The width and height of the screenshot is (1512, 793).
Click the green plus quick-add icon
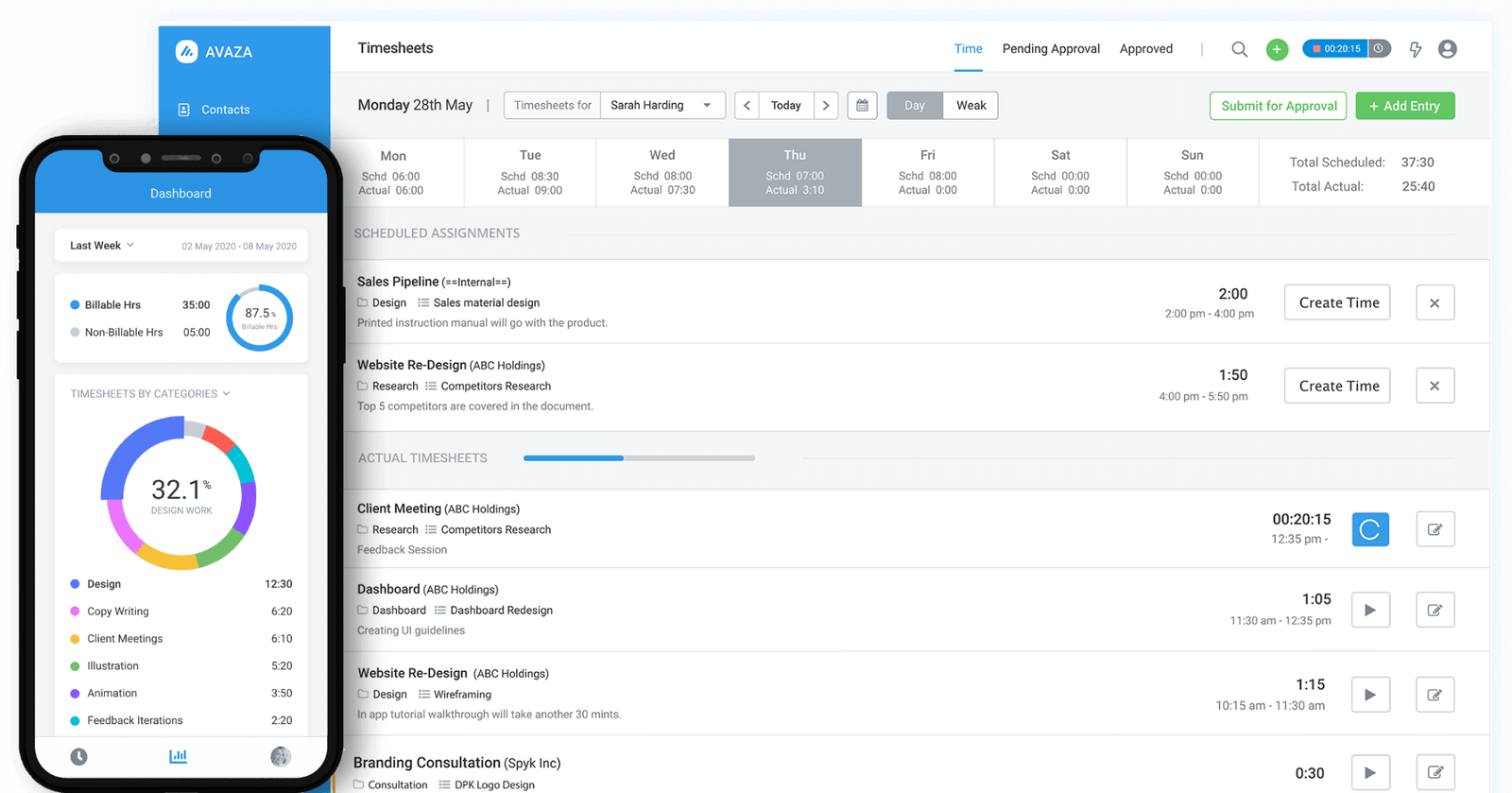pyautogui.click(x=1277, y=49)
